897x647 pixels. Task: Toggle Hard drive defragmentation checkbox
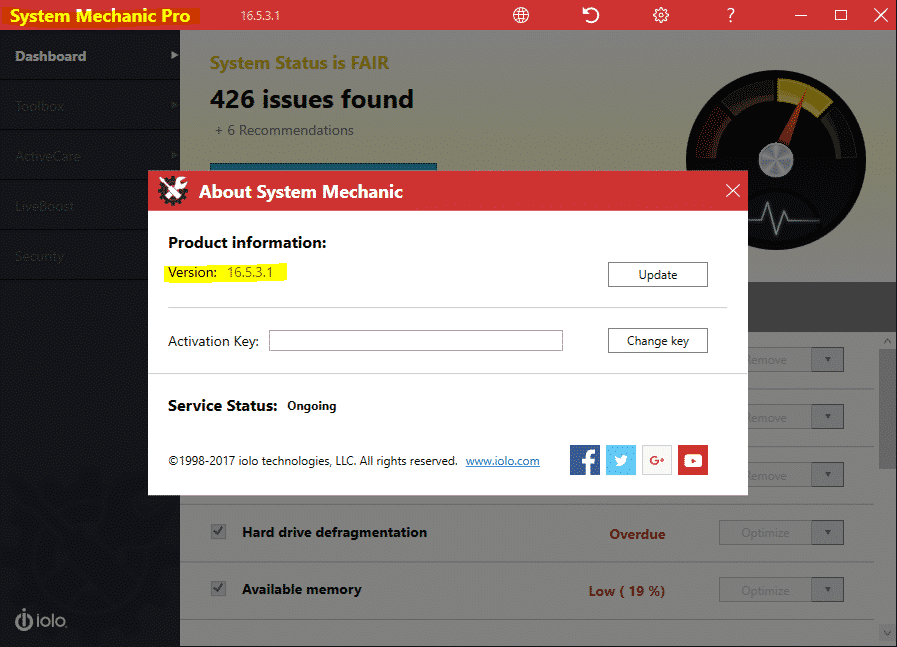tap(218, 531)
